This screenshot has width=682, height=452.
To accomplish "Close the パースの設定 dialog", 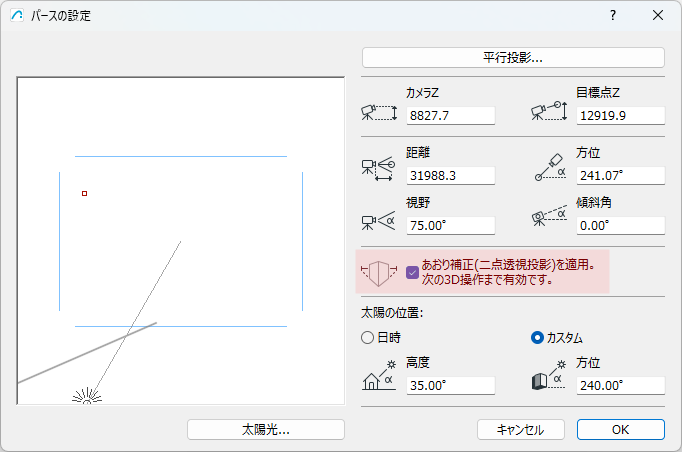I will tap(658, 16).
